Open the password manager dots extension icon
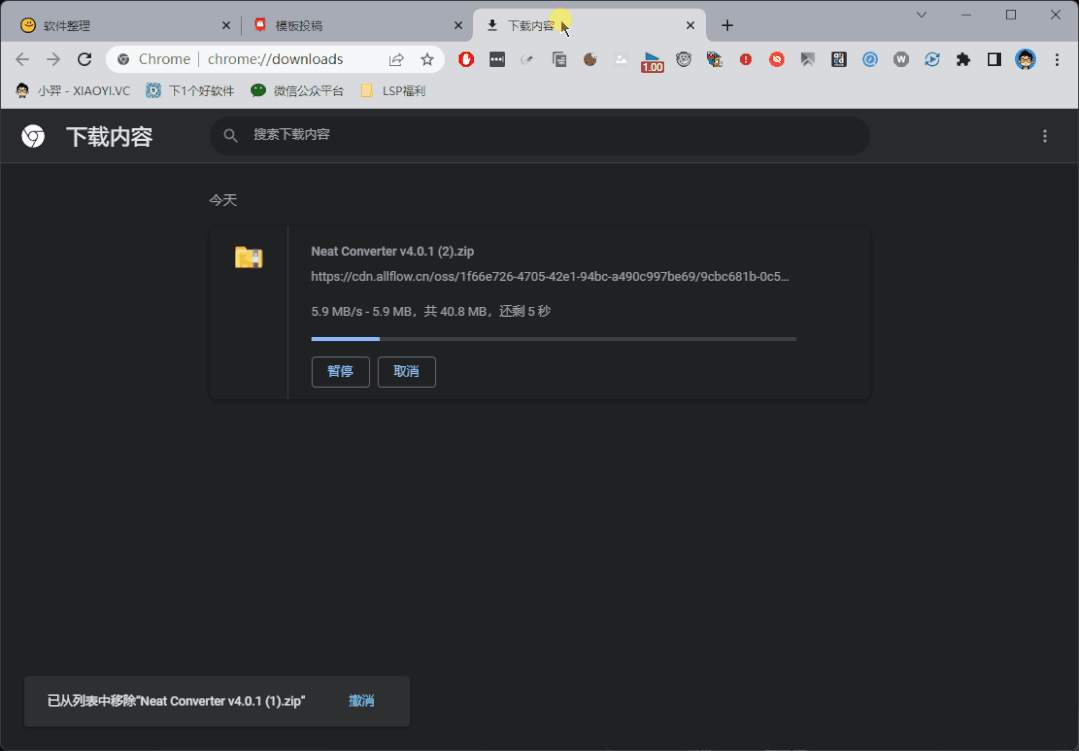 497,59
